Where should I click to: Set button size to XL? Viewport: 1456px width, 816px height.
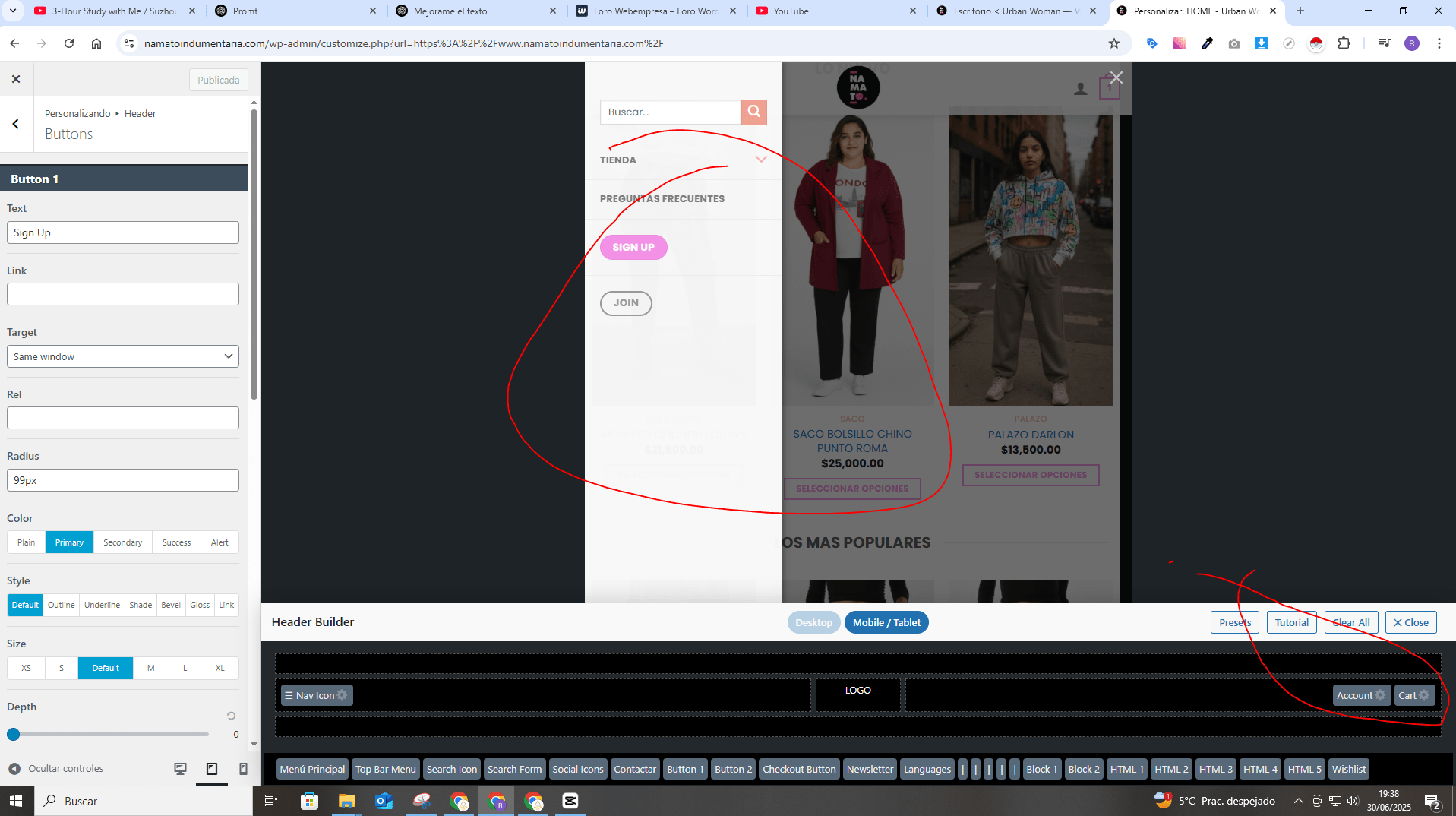click(x=220, y=668)
